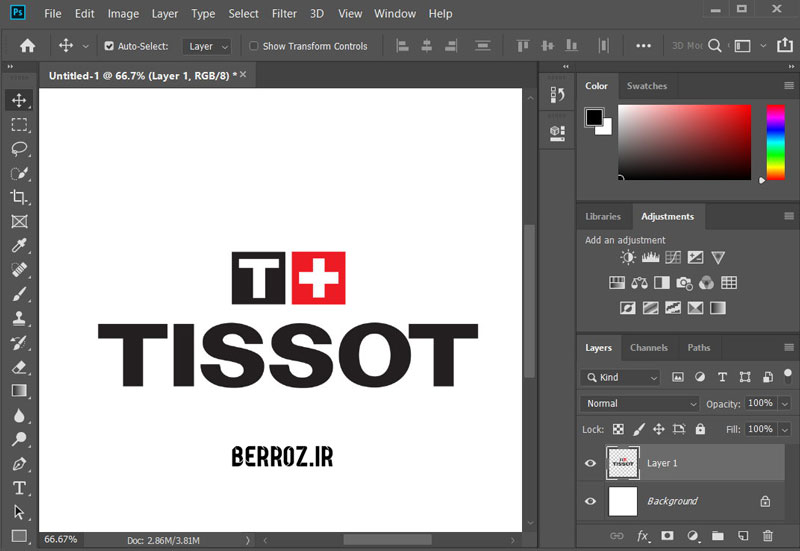Image resolution: width=800 pixels, height=551 pixels.
Task: Add a Brightness/Contrast adjustment
Action: [628, 258]
